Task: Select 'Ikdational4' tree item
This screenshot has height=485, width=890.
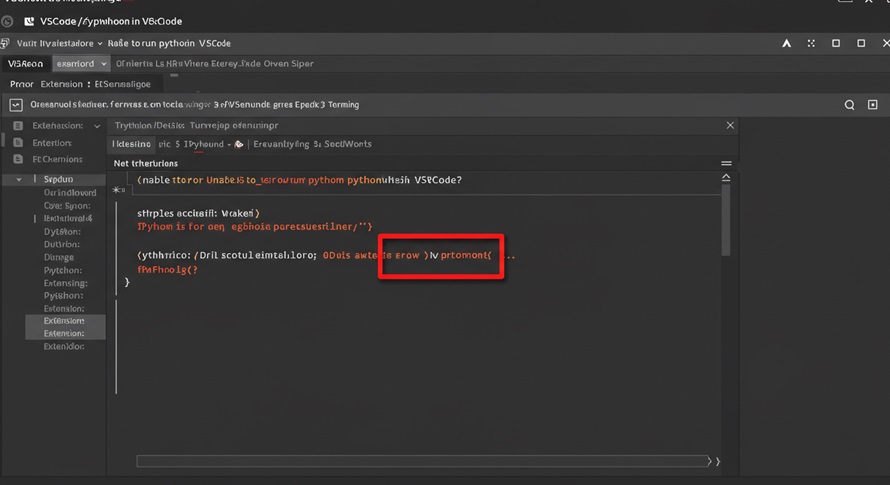Action: point(68,219)
